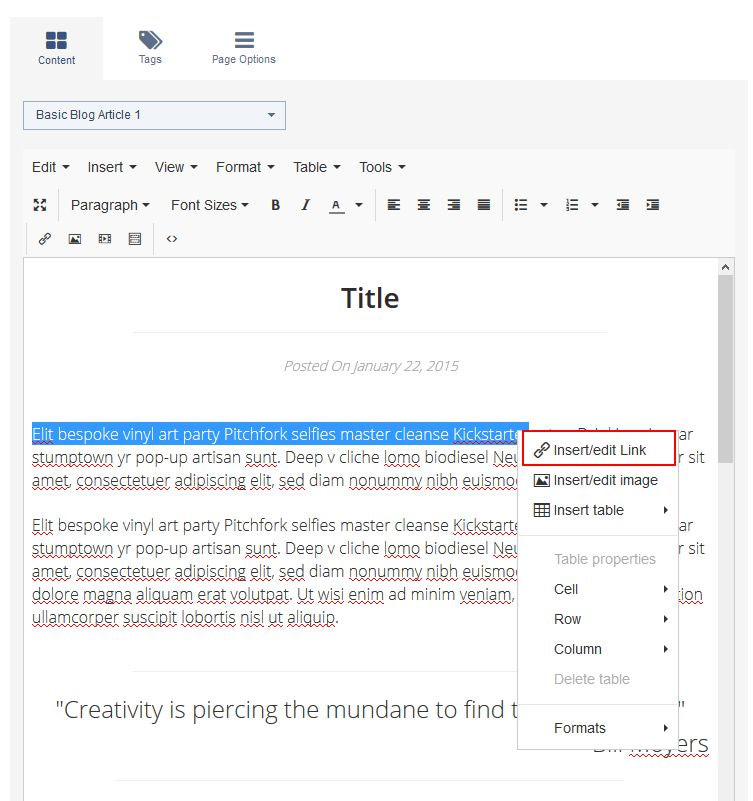Click the toolbar insert video icon
The height and width of the screenshot is (801, 753).
click(105, 239)
